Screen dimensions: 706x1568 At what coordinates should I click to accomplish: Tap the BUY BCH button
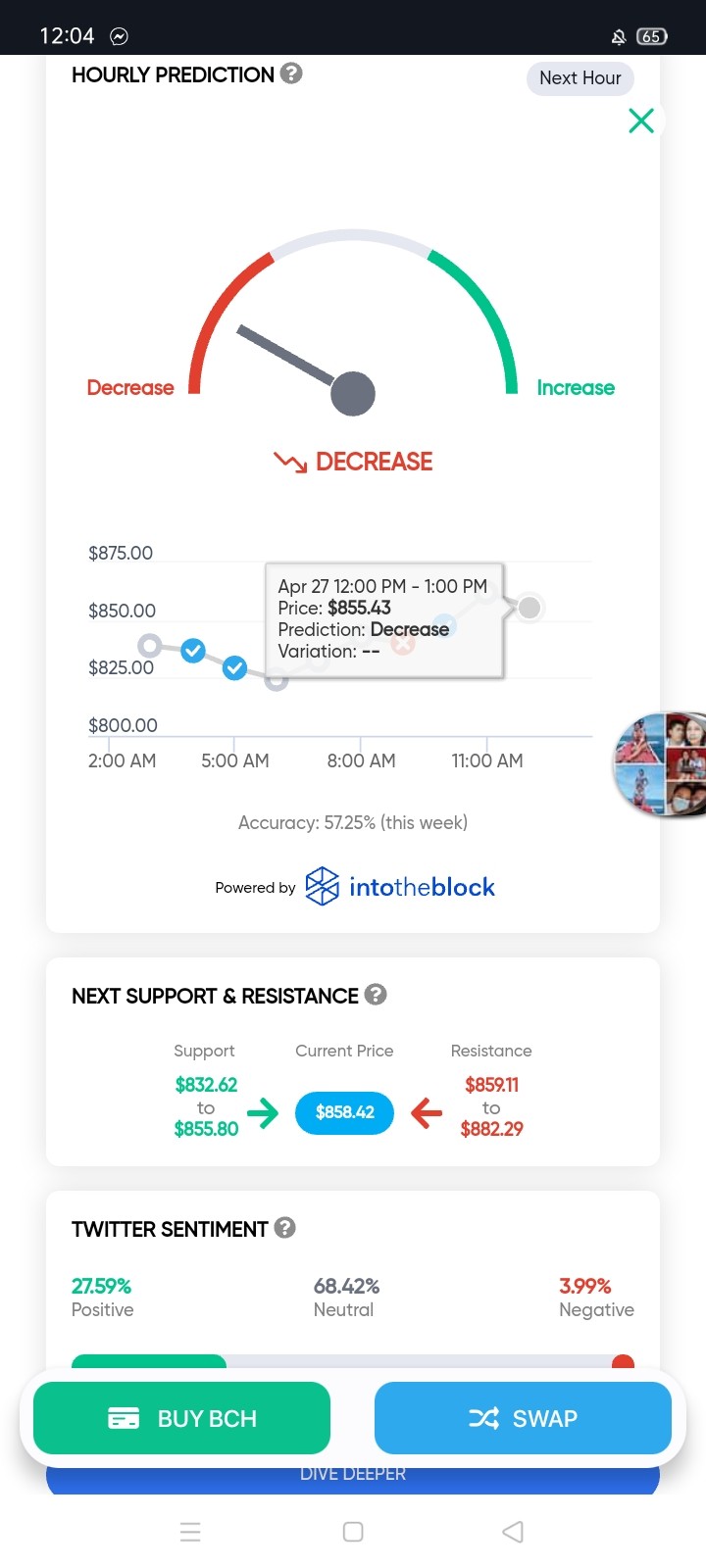pos(181,1418)
